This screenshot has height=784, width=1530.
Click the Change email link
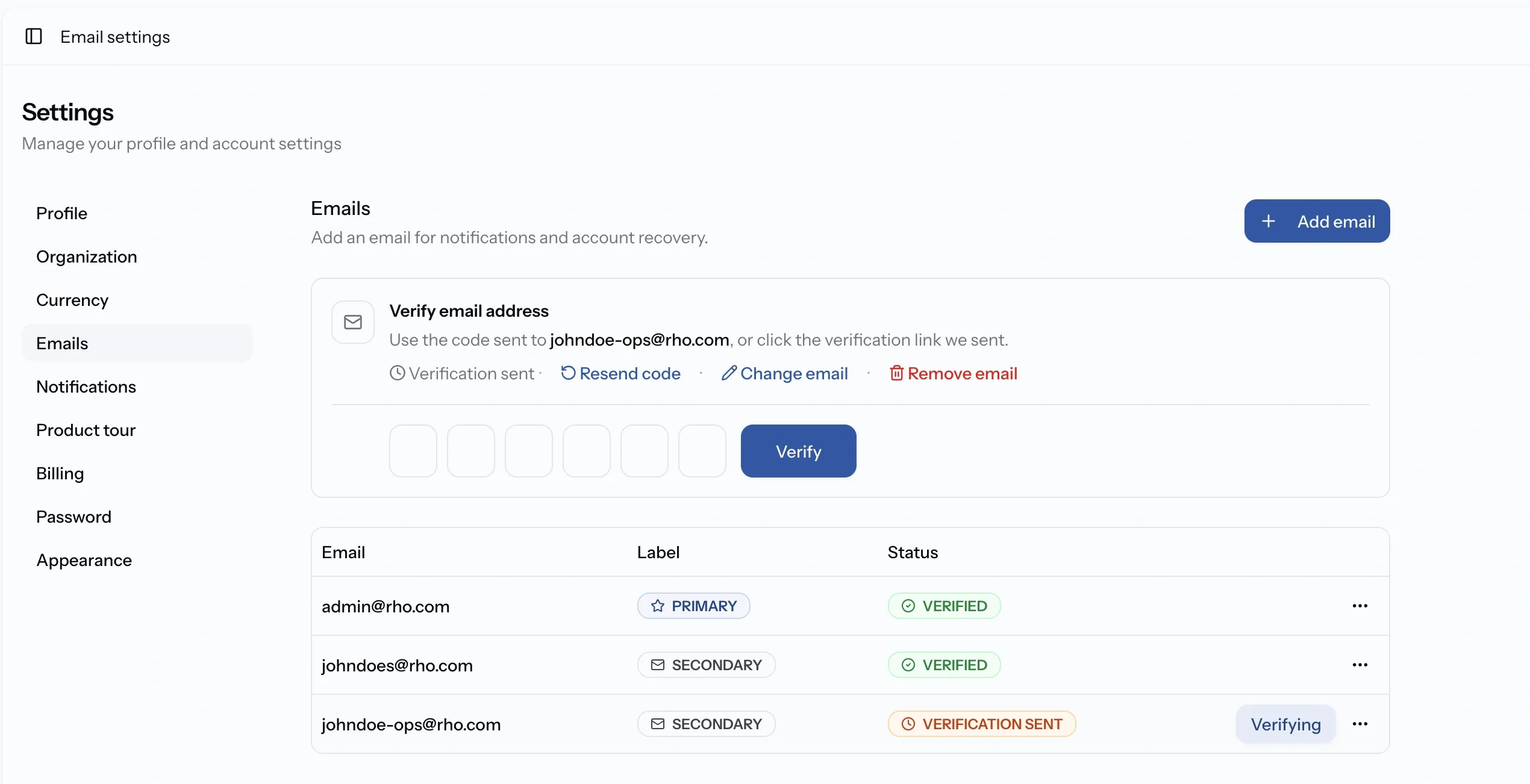tap(784, 373)
